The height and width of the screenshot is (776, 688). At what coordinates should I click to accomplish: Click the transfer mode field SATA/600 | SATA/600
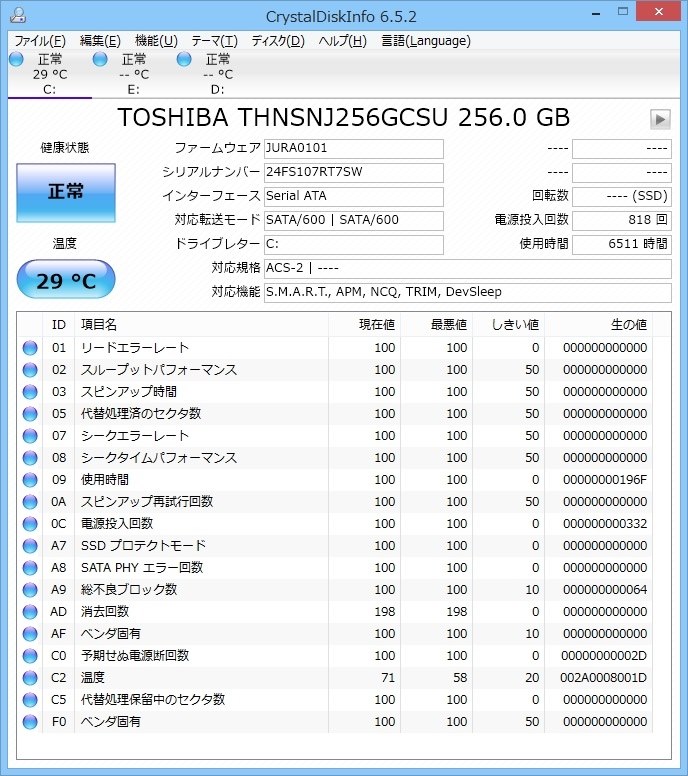353,220
